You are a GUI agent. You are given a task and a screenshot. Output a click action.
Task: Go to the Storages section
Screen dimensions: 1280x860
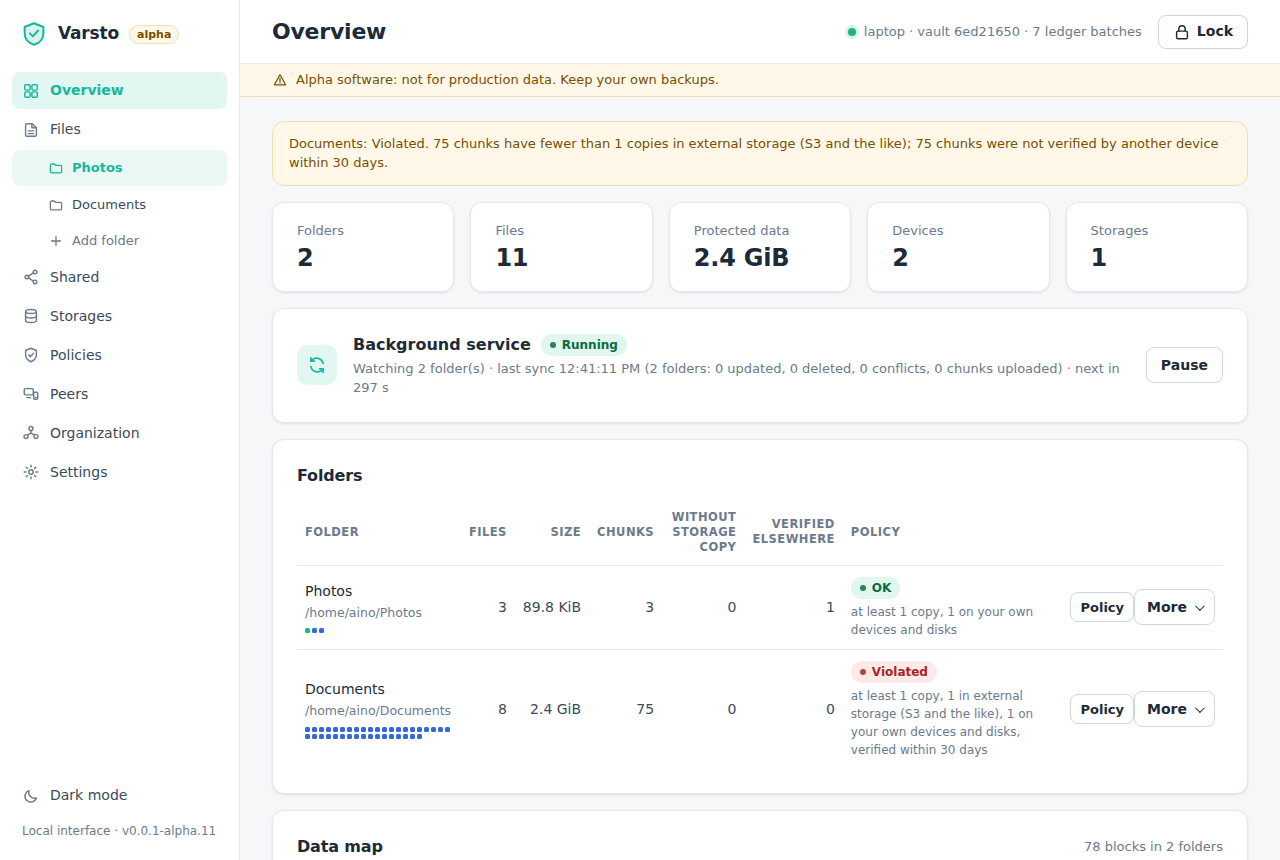pyautogui.click(x=120, y=316)
